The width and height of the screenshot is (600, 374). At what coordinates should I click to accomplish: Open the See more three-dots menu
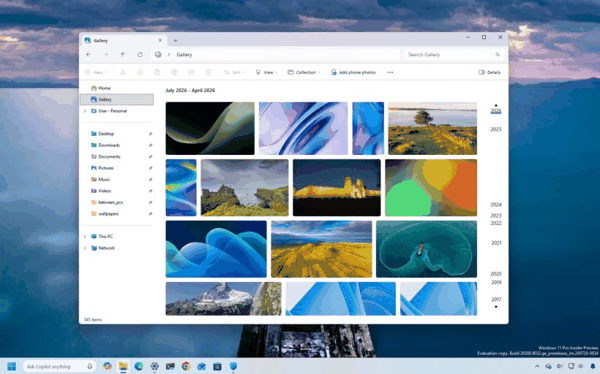point(390,72)
